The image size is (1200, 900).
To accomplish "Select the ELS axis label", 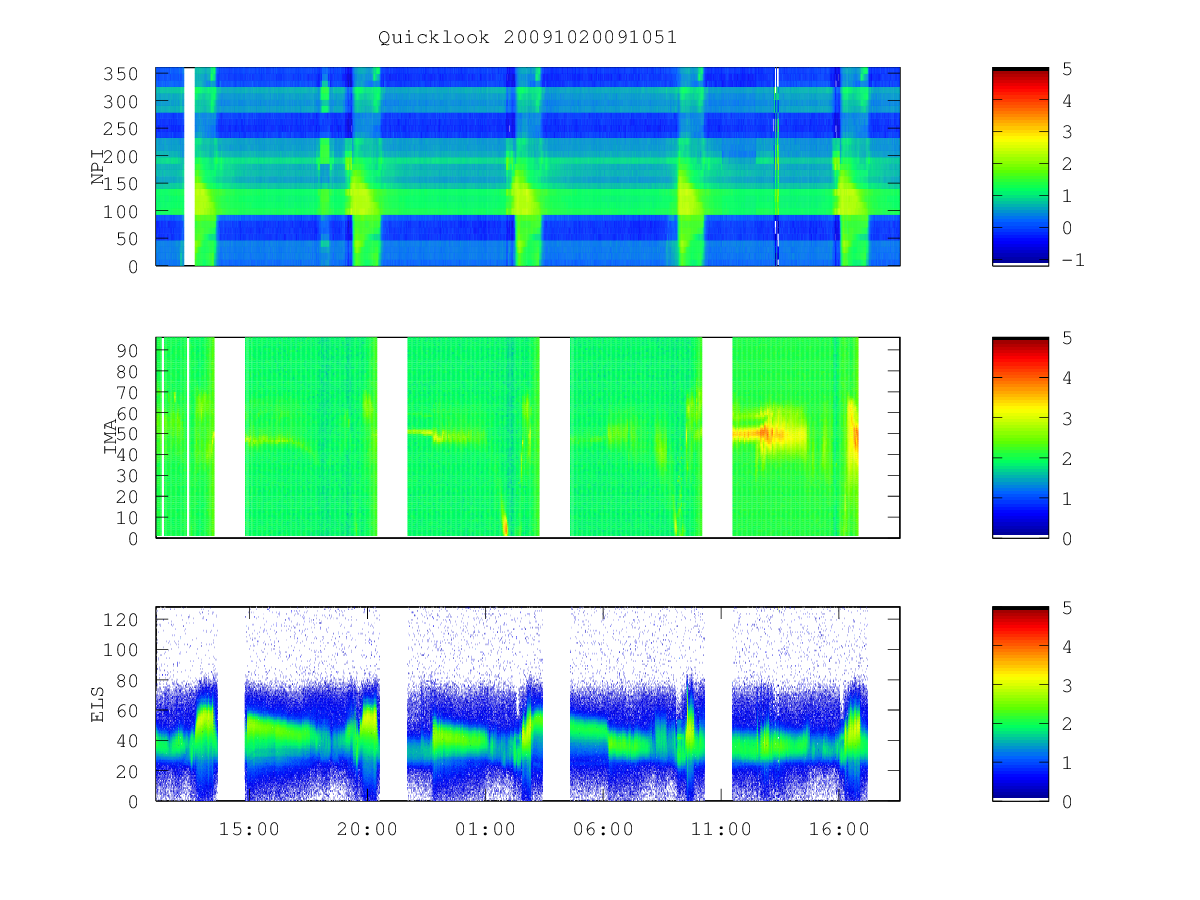I will (x=98, y=704).
